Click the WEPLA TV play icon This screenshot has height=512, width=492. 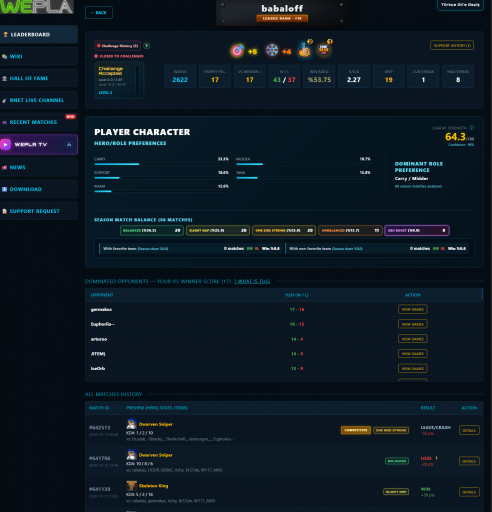pyautogui.click(x=5, y=144)
